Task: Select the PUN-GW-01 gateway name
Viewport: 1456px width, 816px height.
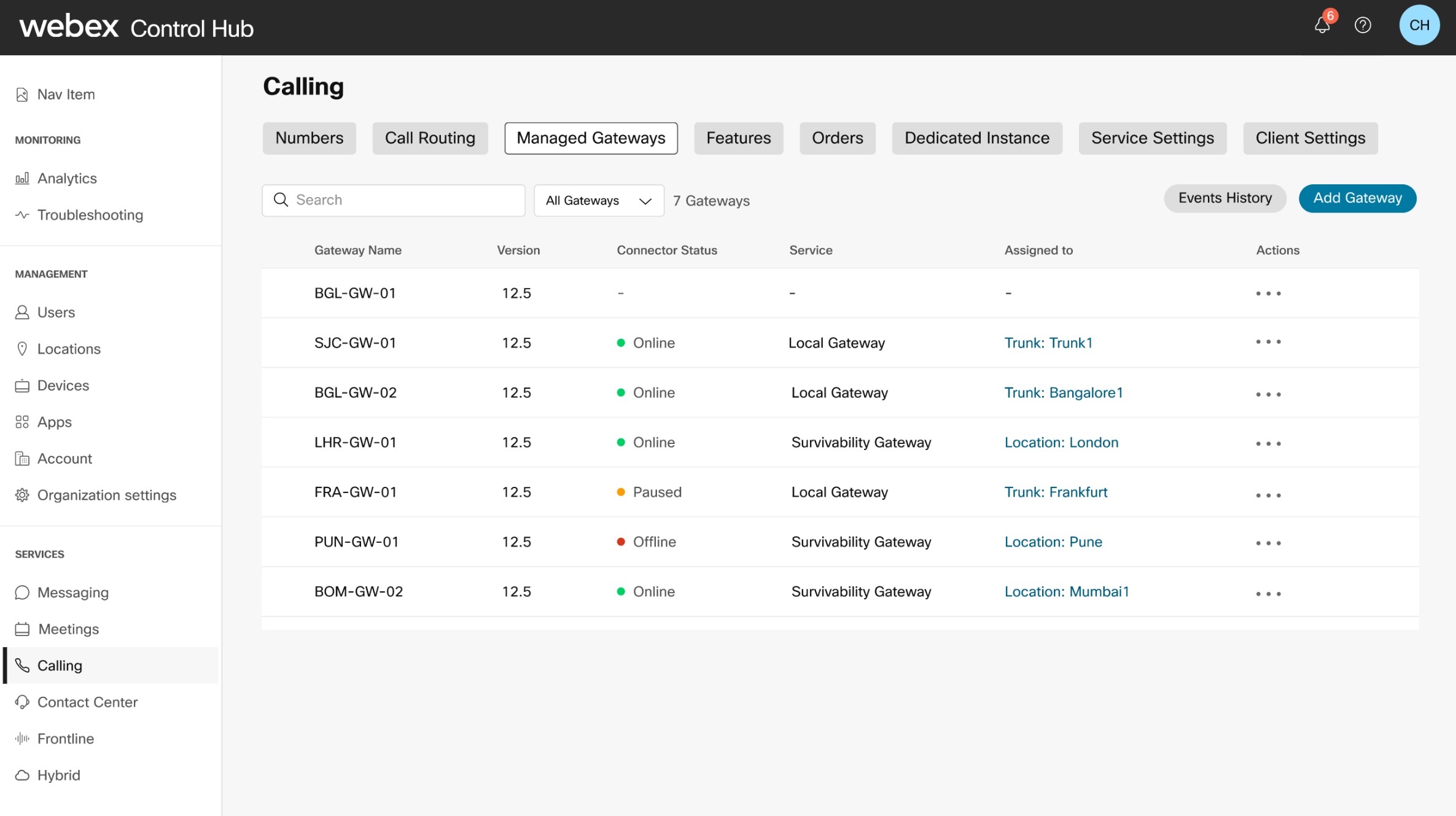Action: (356, 542)
